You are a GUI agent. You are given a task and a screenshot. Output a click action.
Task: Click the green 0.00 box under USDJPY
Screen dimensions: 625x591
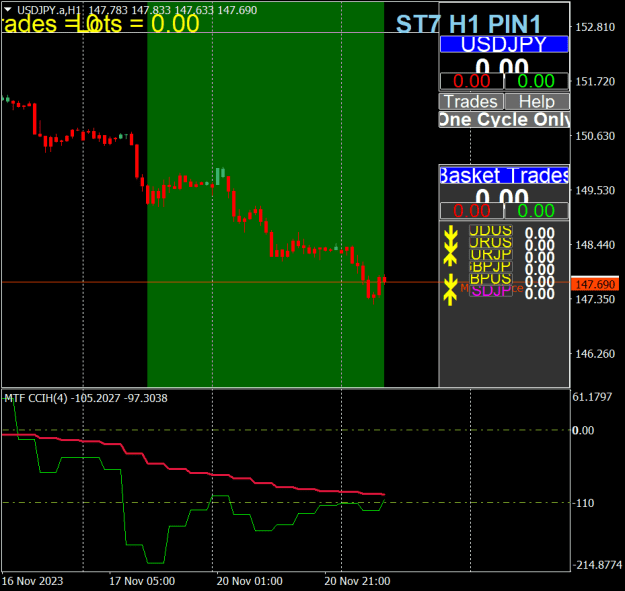[x=536, y=81]
